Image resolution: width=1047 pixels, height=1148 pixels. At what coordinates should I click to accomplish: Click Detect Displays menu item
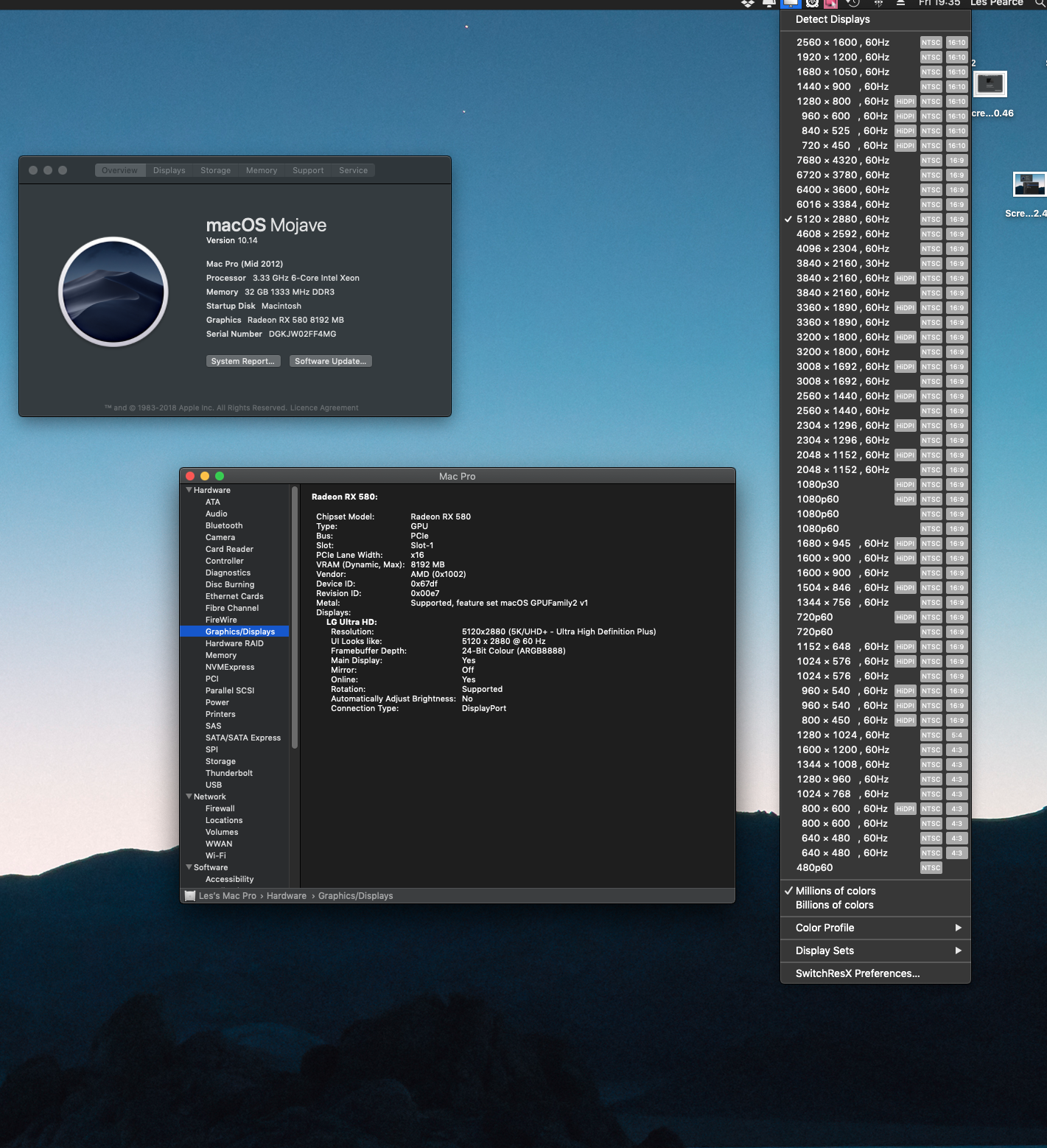[x=875, y=19]
